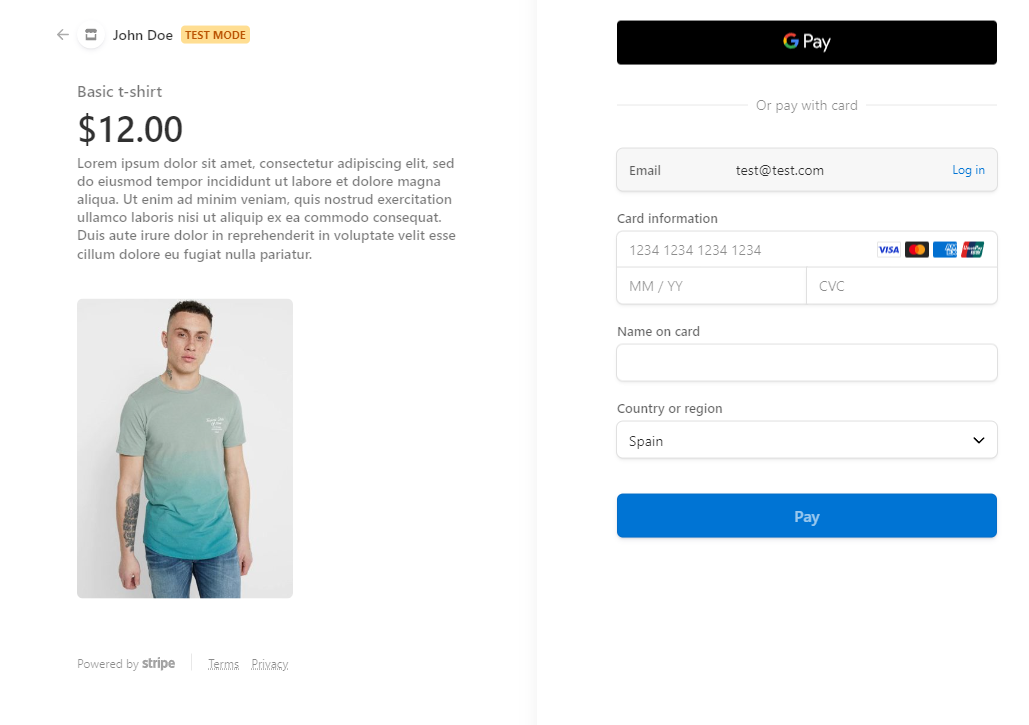This screenshot has width=1029, height=725.
Task: Click the American Express icon
Action: pos(944,250)
